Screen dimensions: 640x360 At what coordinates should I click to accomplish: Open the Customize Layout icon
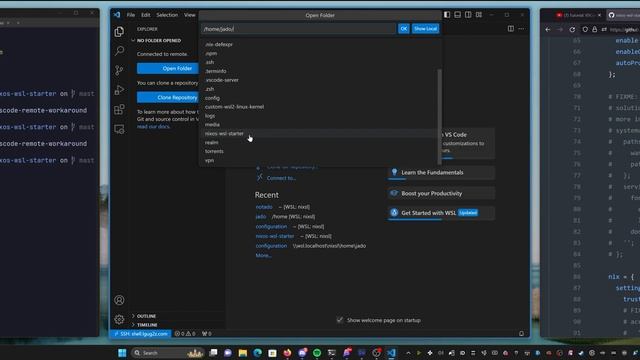[479, 15]
